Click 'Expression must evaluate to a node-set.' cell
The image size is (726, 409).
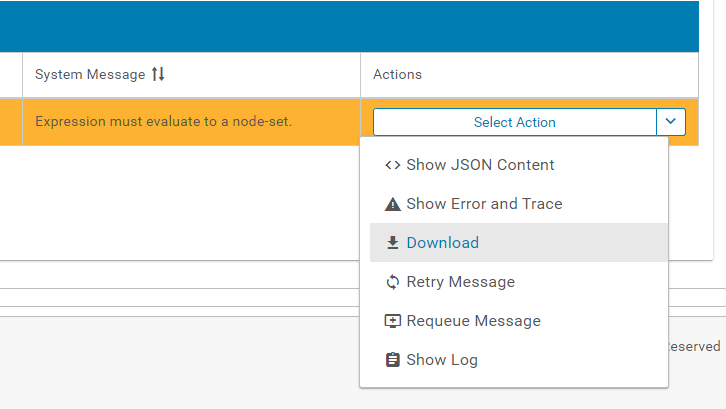[191, 122]
